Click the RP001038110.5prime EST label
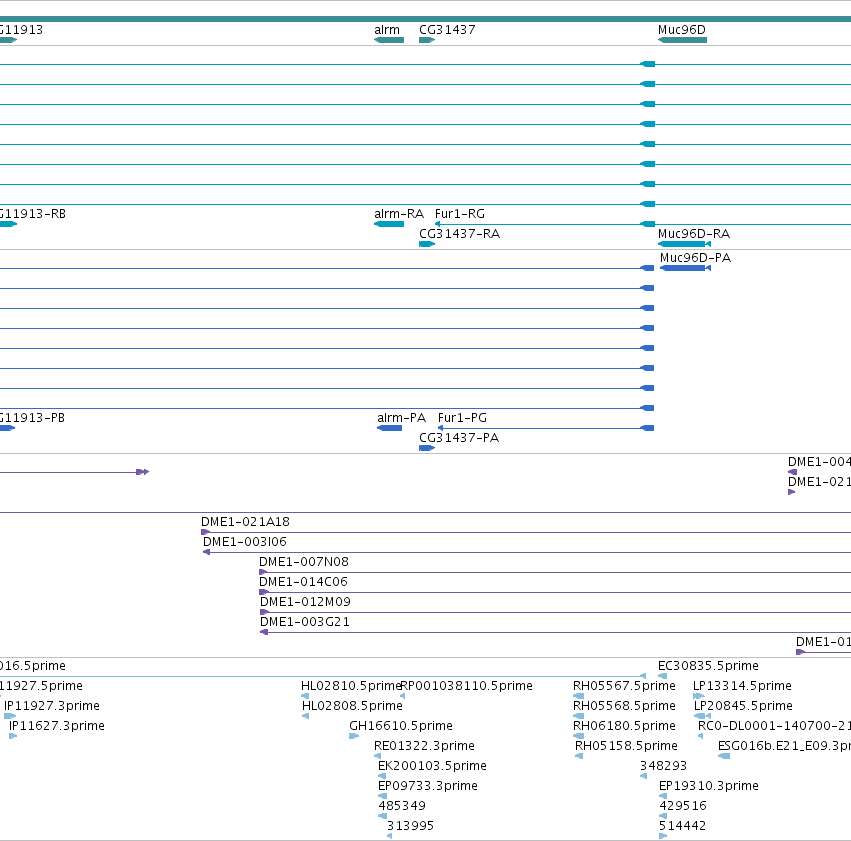Image resolution: width=851 pixels, height=841 pixels. pyautogui.click(x=467, y=686)
